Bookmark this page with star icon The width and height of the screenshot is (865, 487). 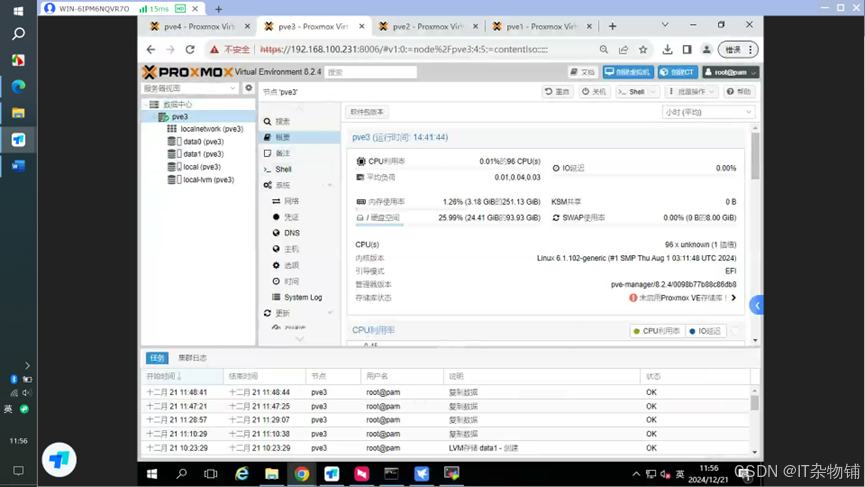[643, 50]
